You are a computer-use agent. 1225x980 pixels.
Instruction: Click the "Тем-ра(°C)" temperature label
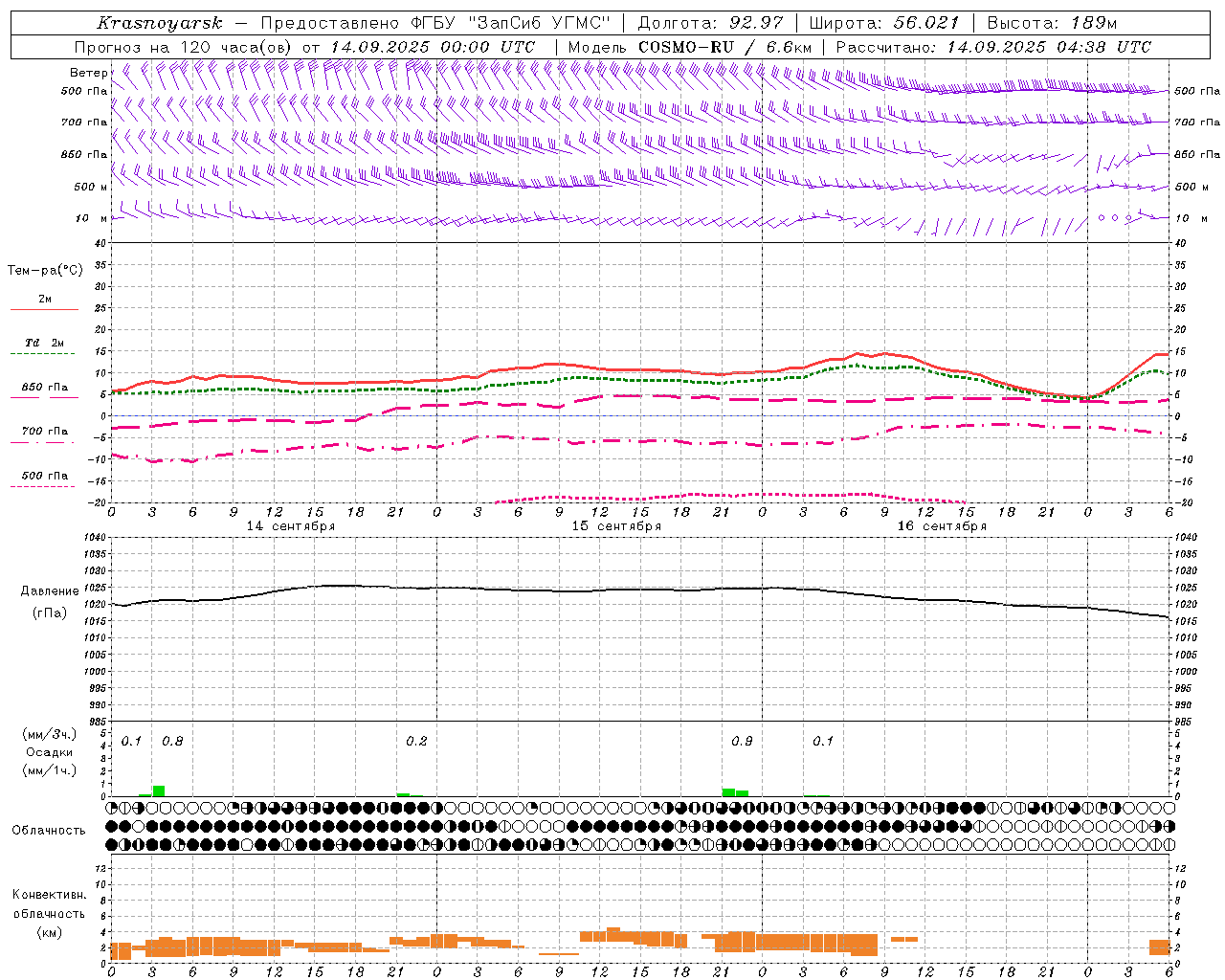[45, 271]
